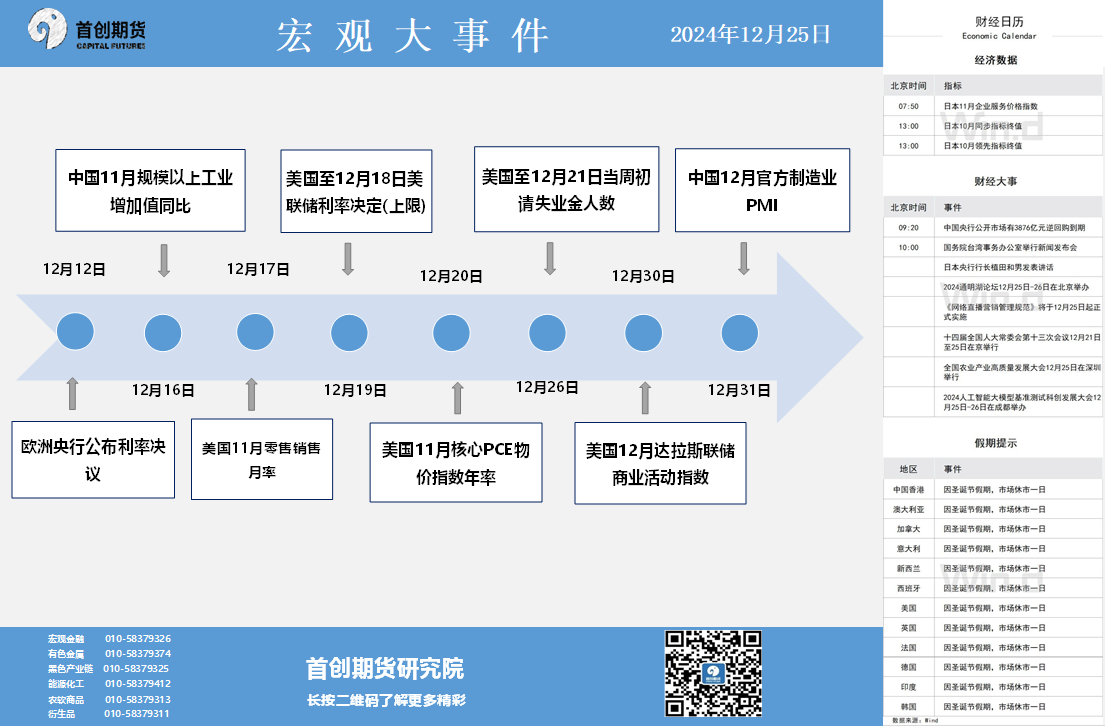The width and height of the screenshot is (1105, 726).
Task: Click the 数据来源: Wind footnote
Action: (x=915, y=720)
